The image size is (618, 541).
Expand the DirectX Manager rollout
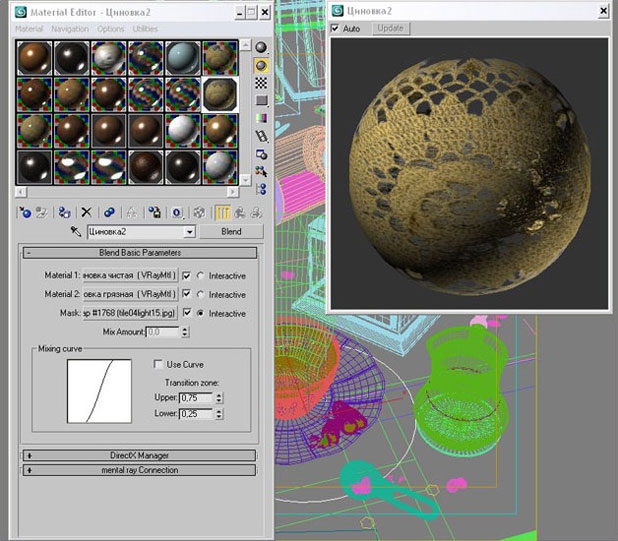[140, 455]
